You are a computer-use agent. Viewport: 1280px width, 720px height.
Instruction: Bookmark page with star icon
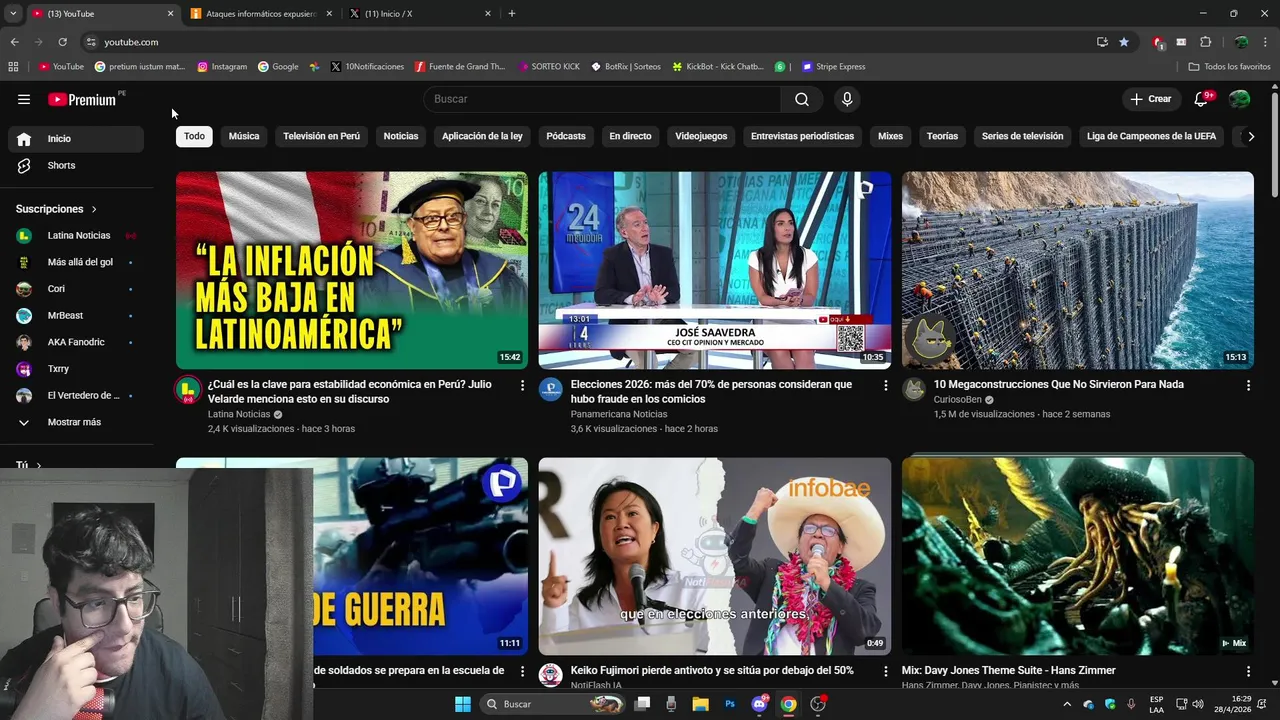coord(1124,42)
